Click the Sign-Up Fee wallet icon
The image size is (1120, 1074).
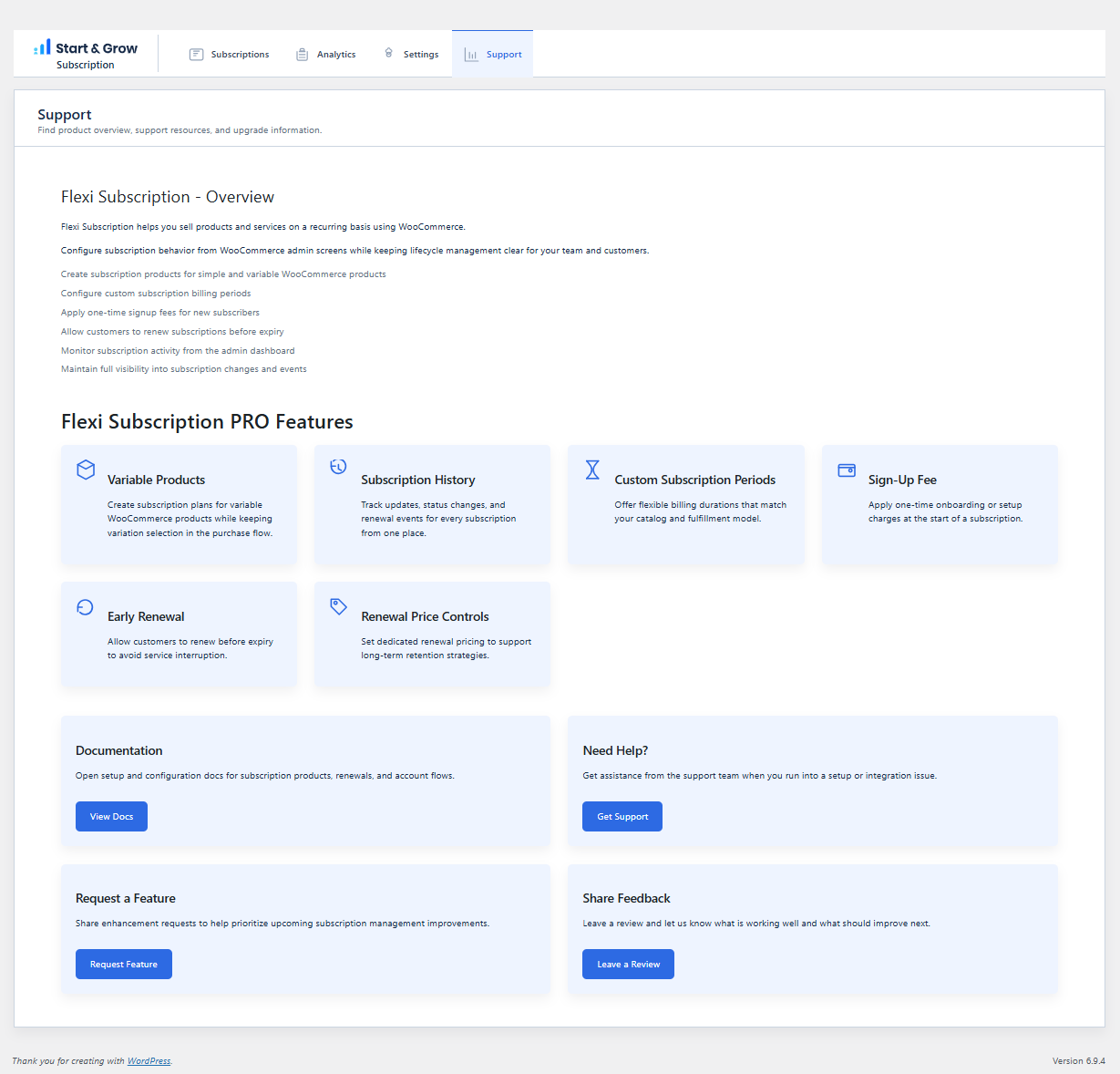tap(847, 470)
